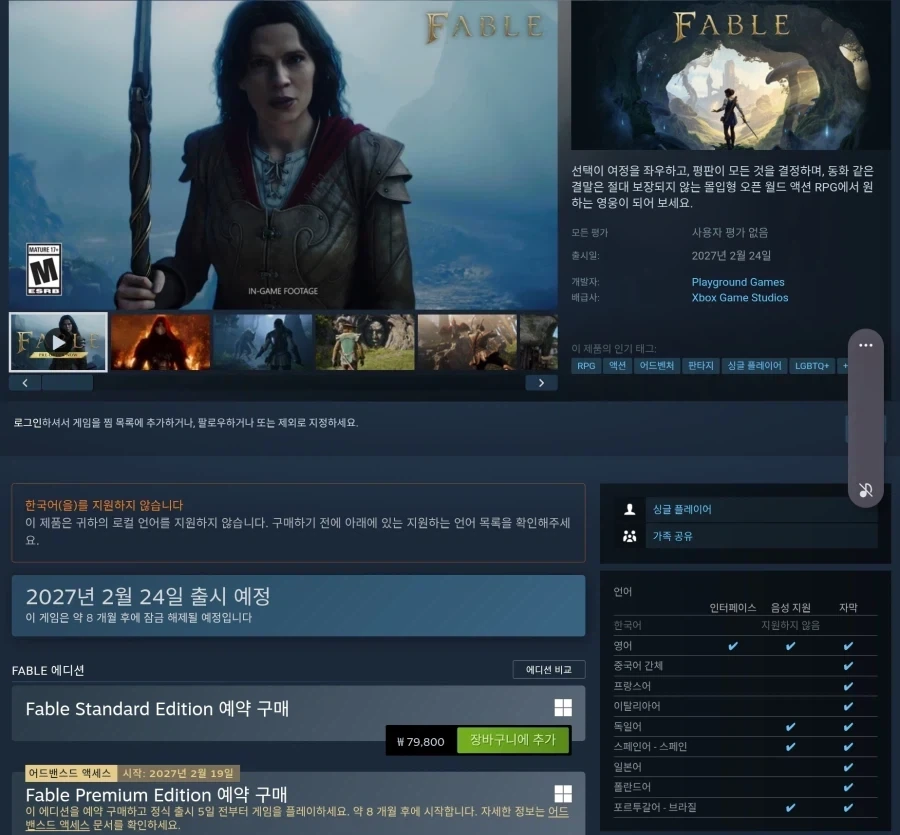This screenshot has height=835, width=900.
Task: Click the 인터페이스 column header
Action: 732,607
